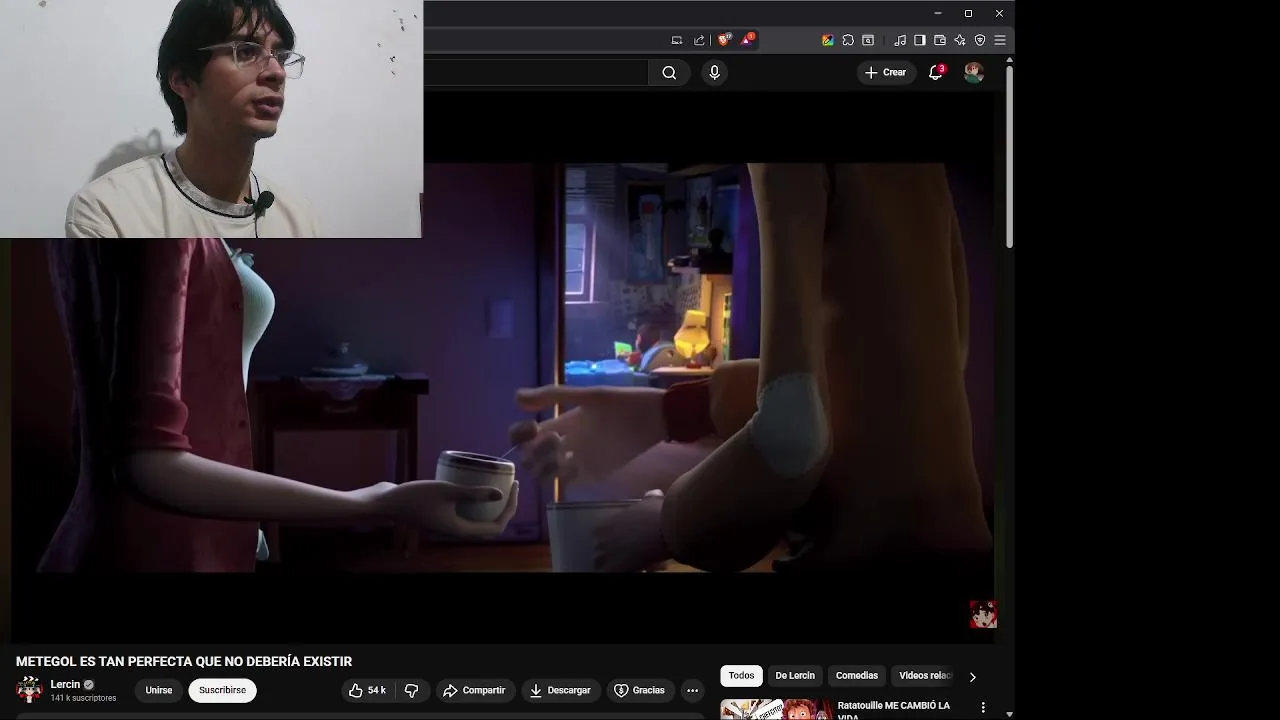This screenshot has width=1280, height=720.
Task: Click the Brave Shields lion icon
Action: [x=725, y=40]
